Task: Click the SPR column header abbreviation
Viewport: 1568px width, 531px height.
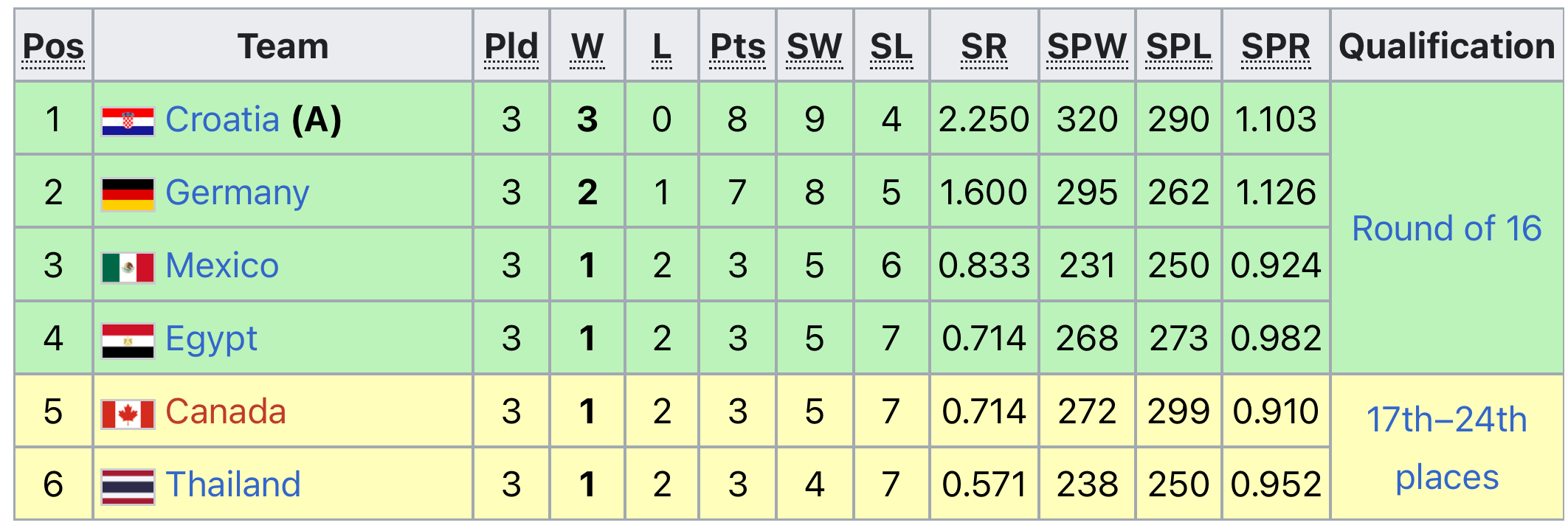Action: (x=1276, y=47)
